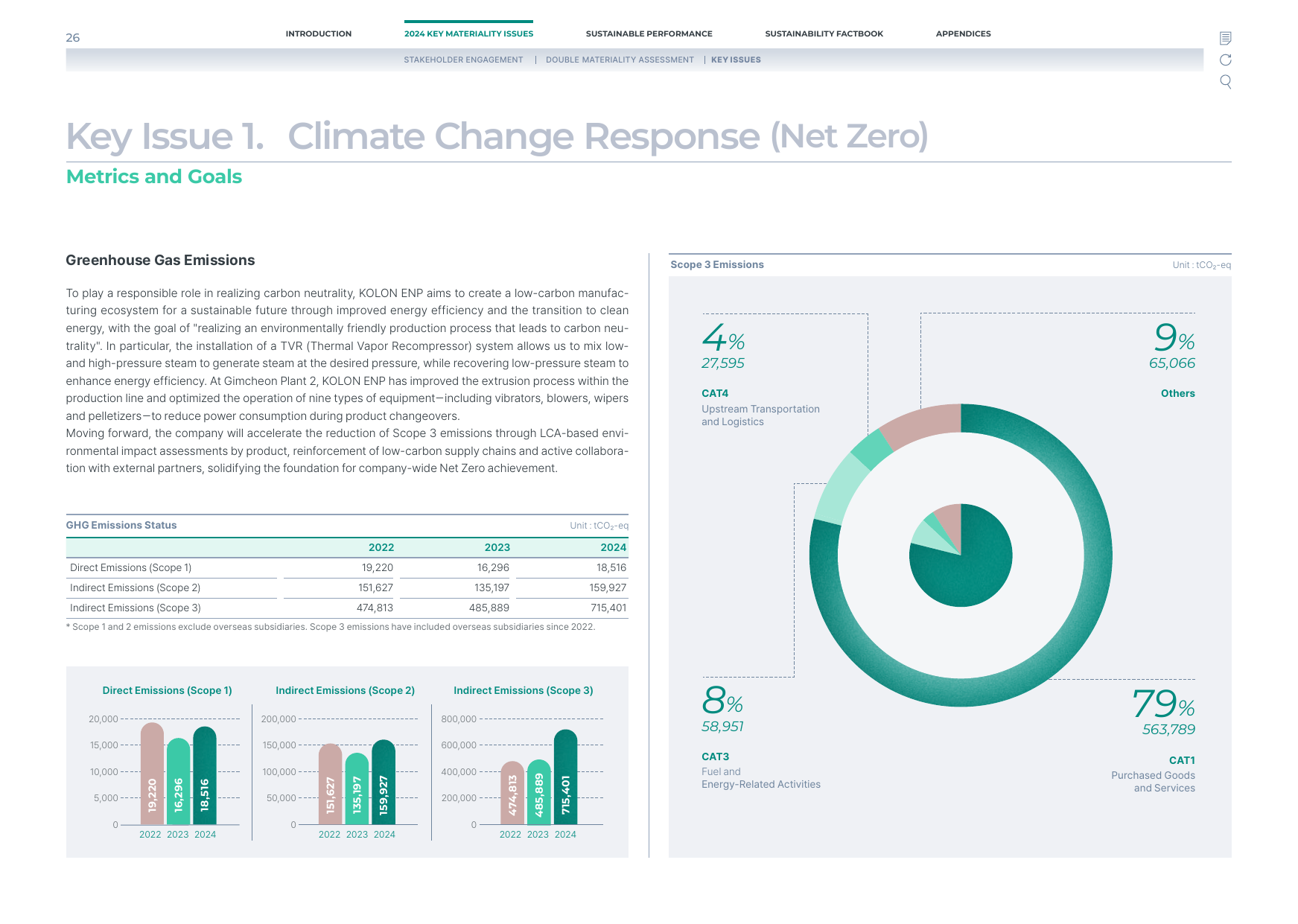Click the 65,066 emissions value
Screen dimensions: 1298x924
coord(1171,363)
